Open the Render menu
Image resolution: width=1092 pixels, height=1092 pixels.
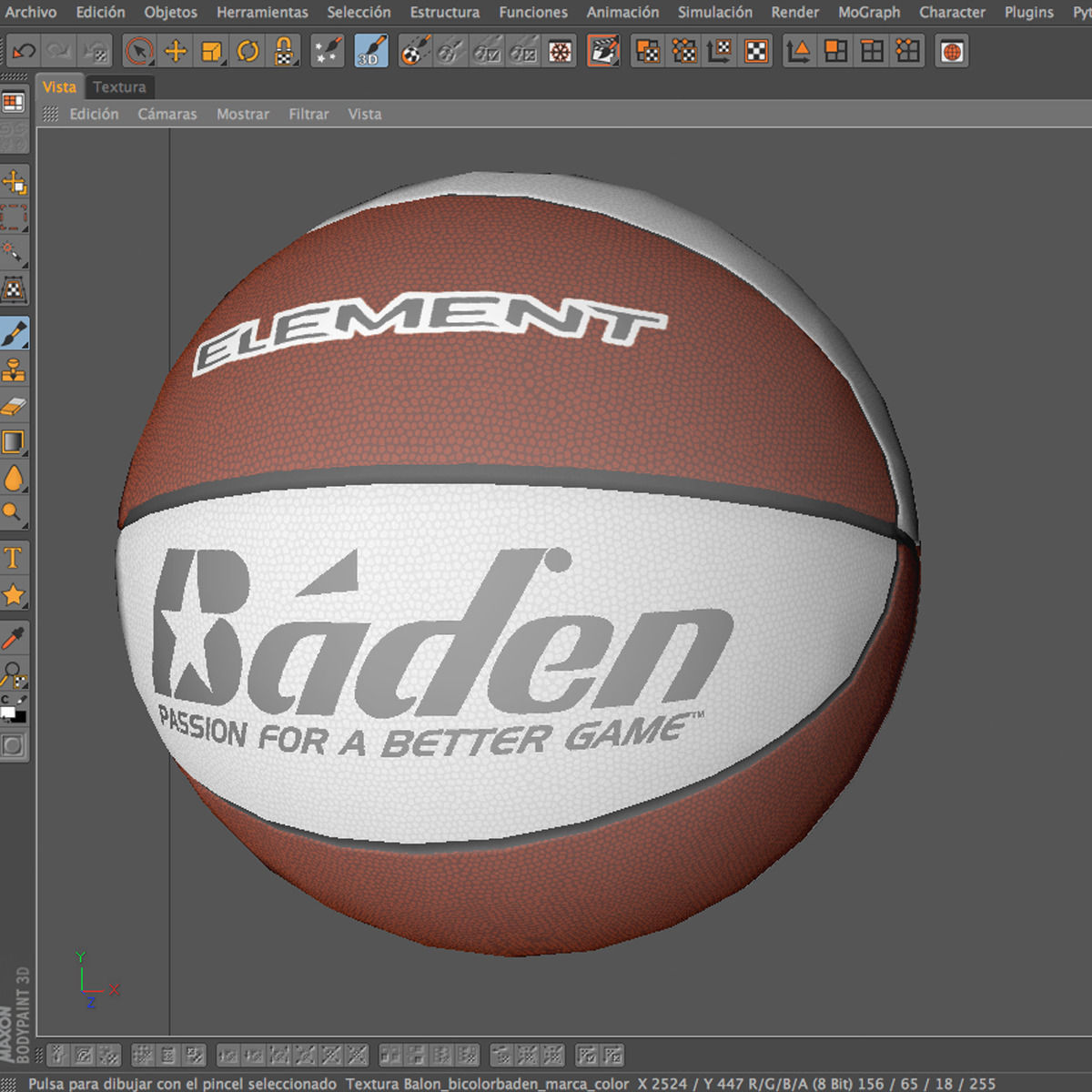tap(795, 12)
